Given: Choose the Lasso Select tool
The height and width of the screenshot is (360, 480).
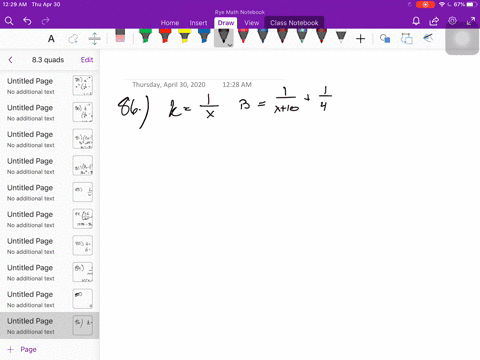Looking at the screenshot, I should coord(73,39).
